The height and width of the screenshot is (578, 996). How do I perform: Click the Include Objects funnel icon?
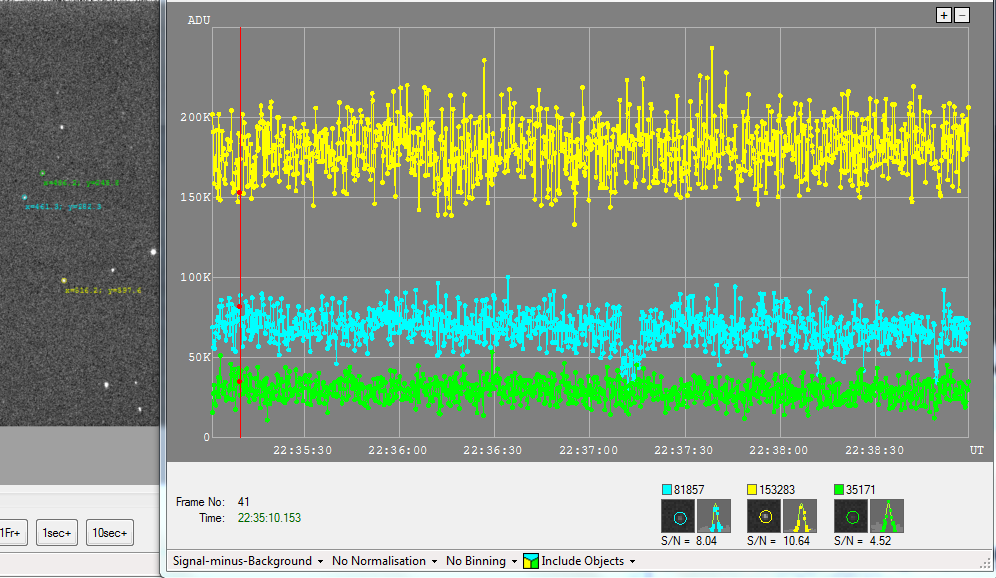531,561
